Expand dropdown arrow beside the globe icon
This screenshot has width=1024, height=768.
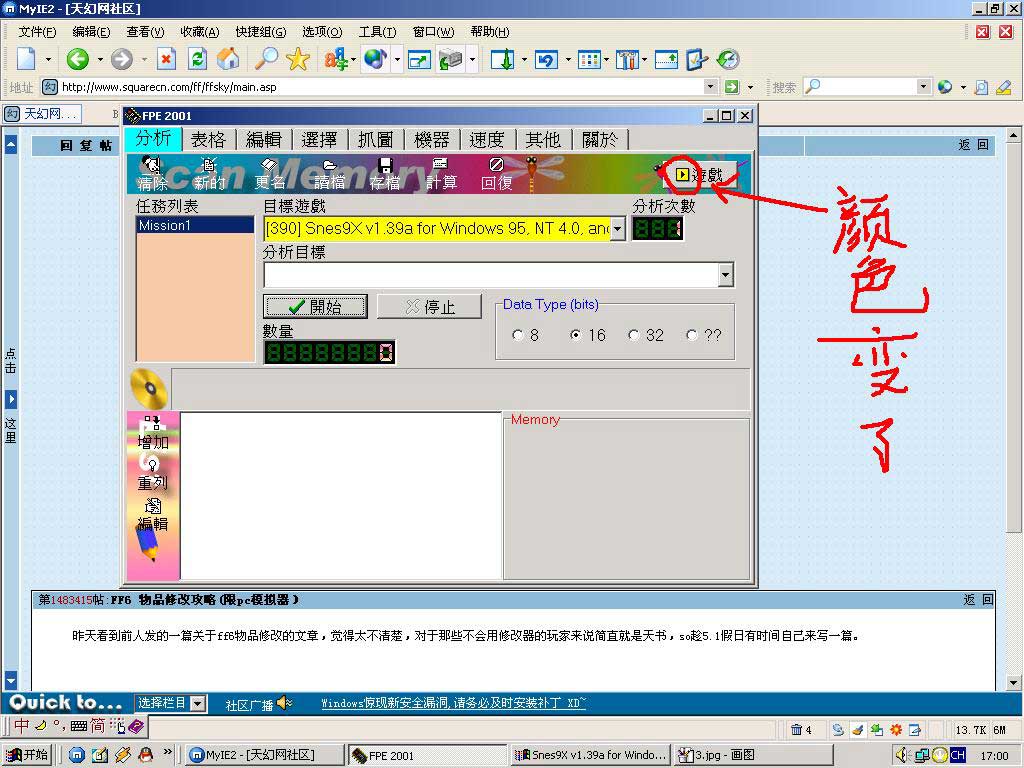coord(396,59)
